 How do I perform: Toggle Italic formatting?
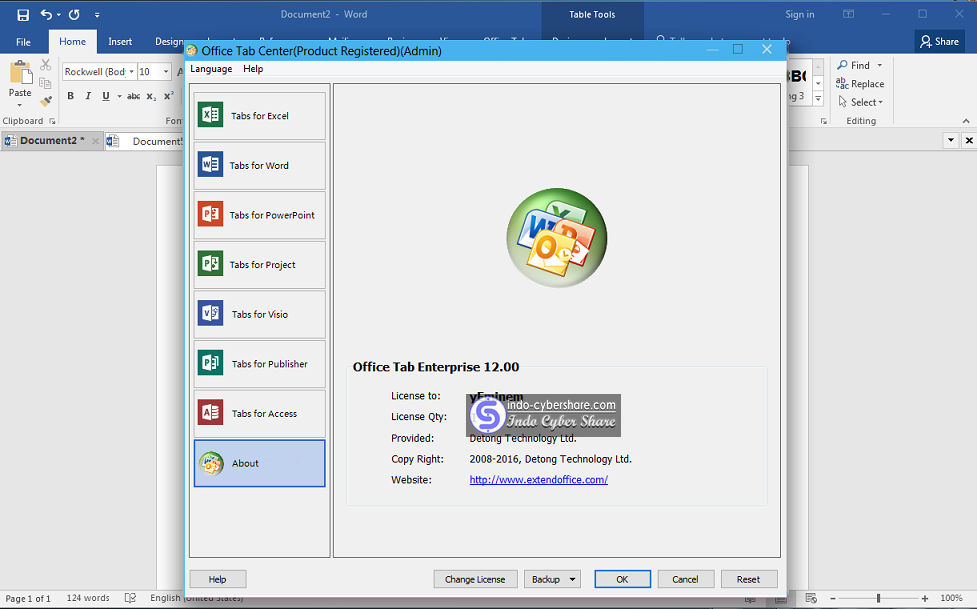pyautogui.click(x=88, y=96)
